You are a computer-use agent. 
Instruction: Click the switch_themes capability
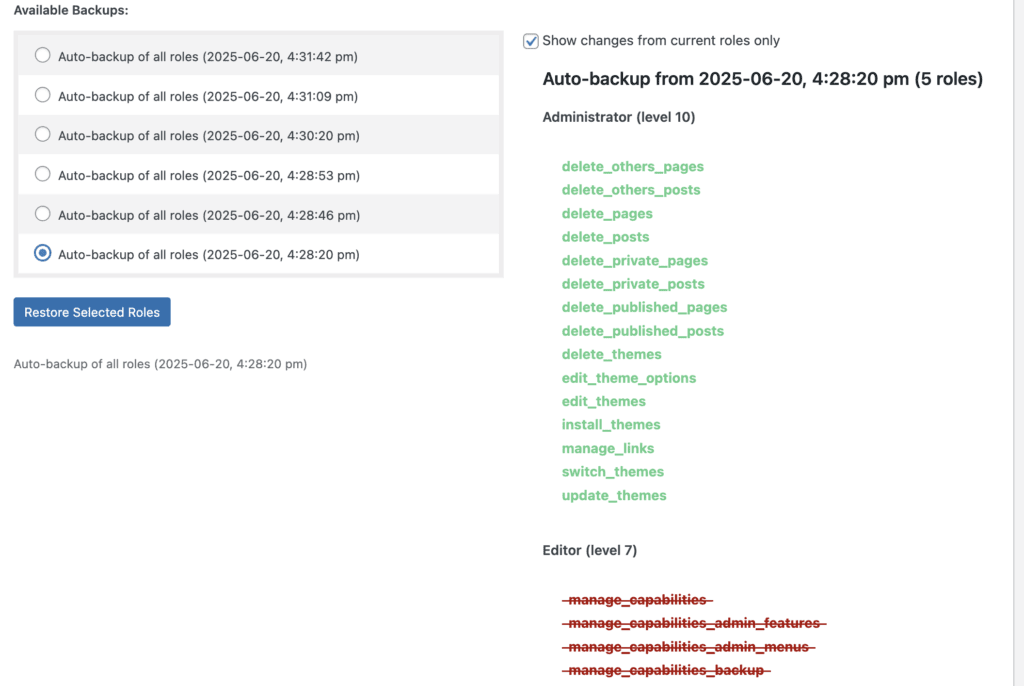613,471
